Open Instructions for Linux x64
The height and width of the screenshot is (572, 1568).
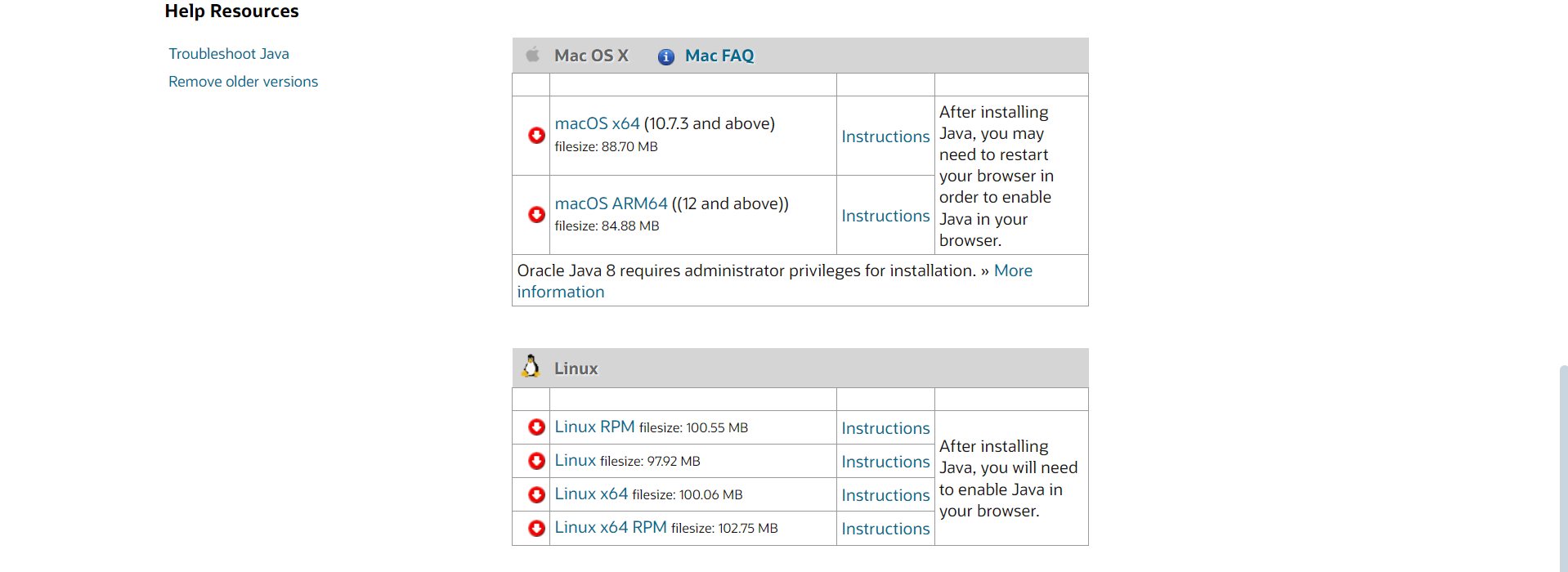point(885,495)
